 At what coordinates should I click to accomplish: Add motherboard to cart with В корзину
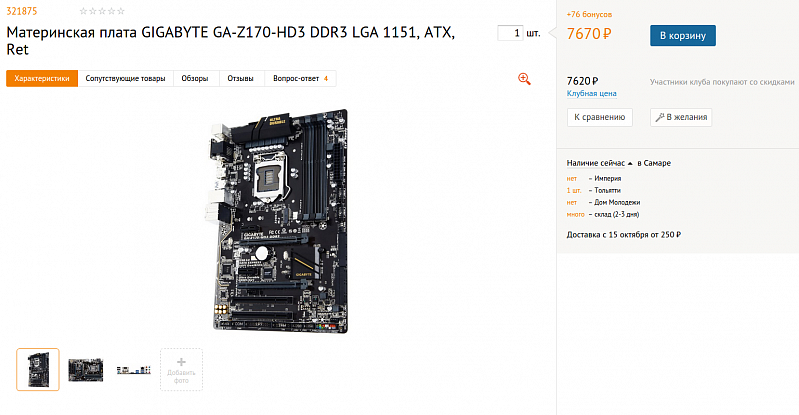point(683,36)
